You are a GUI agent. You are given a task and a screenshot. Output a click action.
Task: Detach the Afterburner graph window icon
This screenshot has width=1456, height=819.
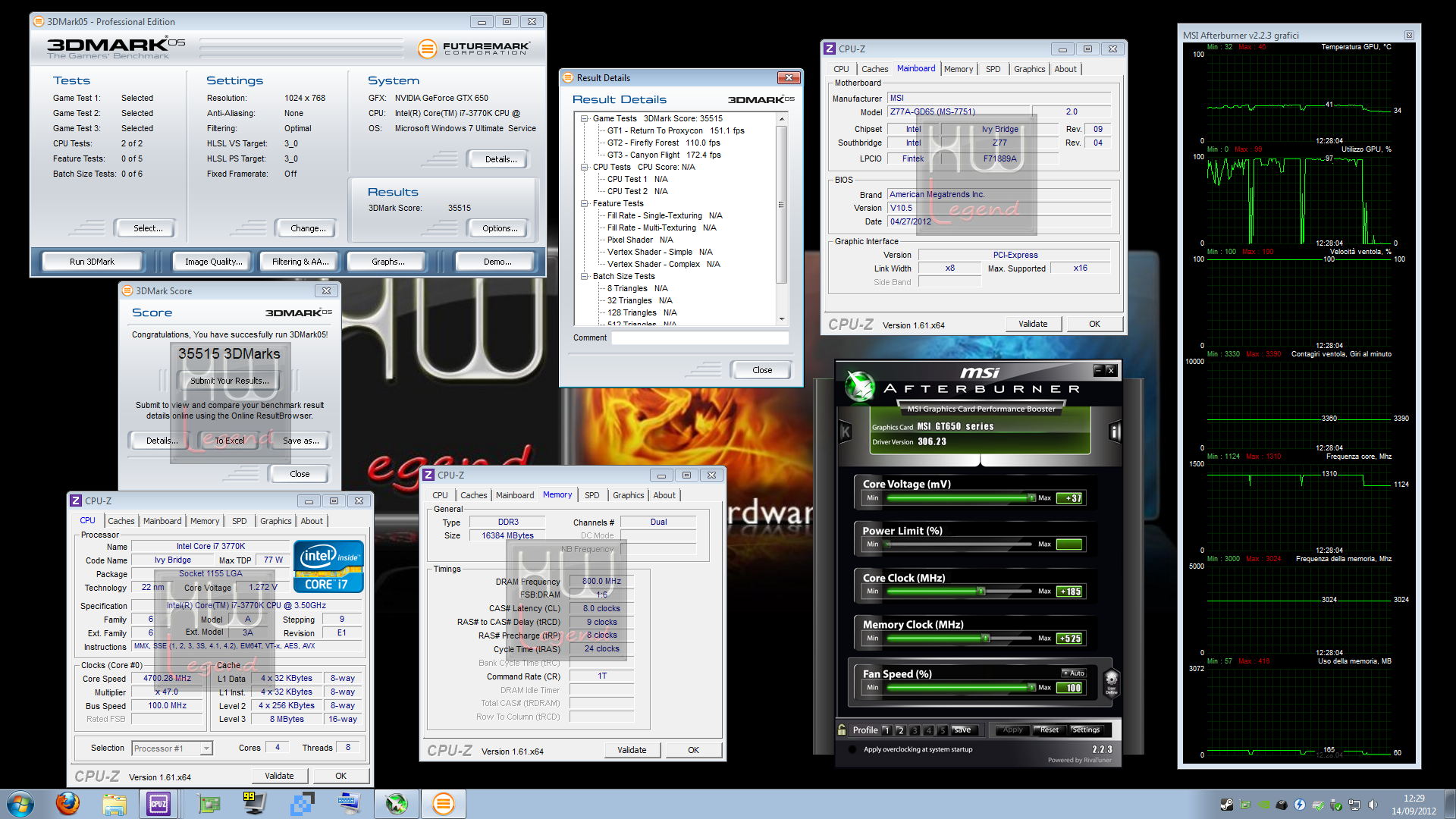coord(1409,35)
